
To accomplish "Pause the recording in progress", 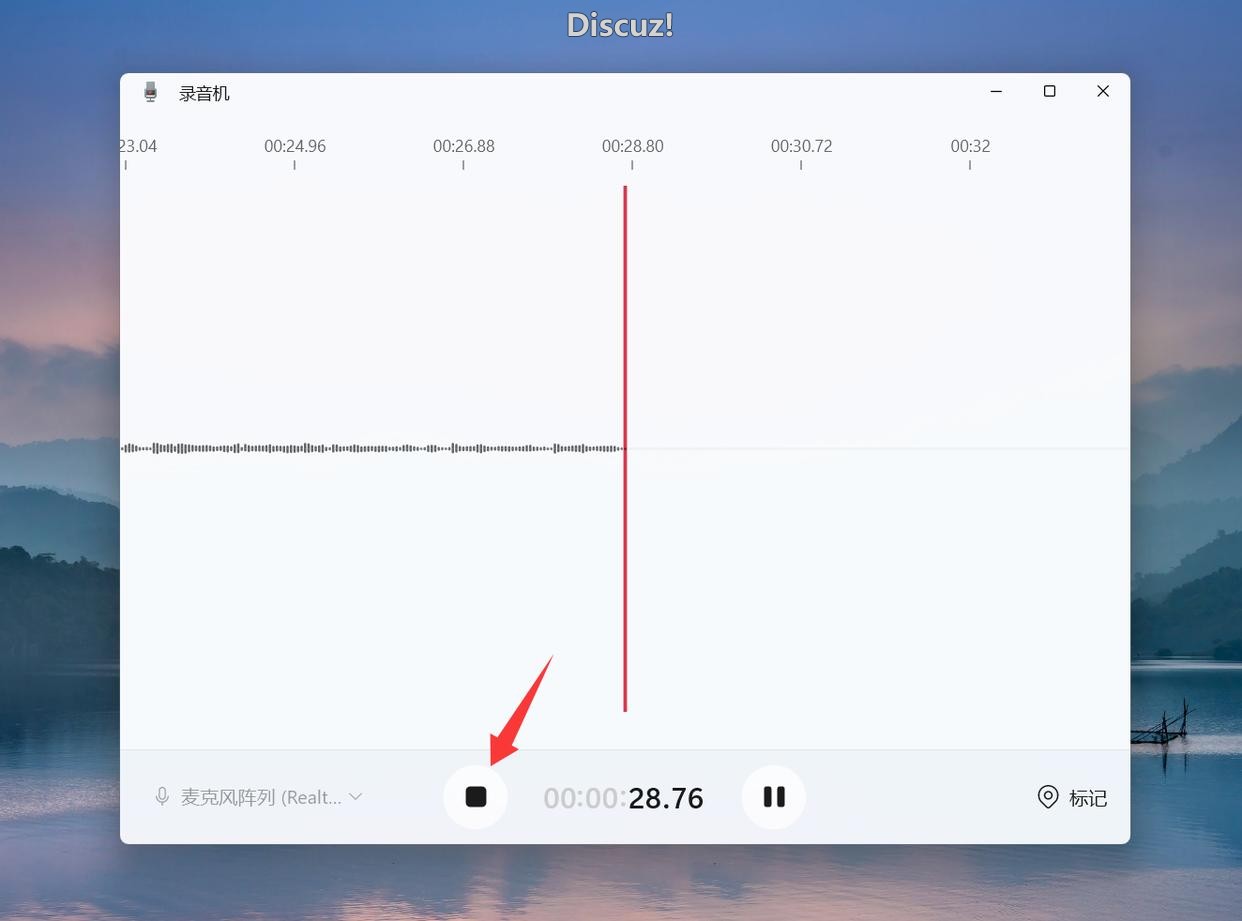I will [773, 797].
